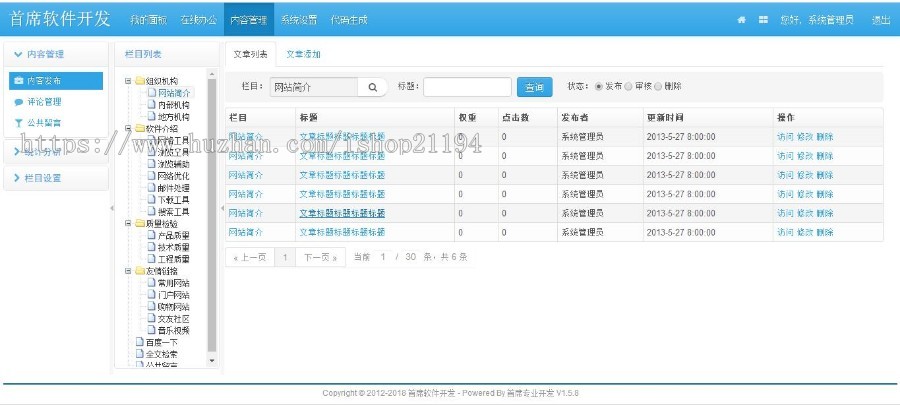Select the 审核 status radio button

(x=629, y=87)
